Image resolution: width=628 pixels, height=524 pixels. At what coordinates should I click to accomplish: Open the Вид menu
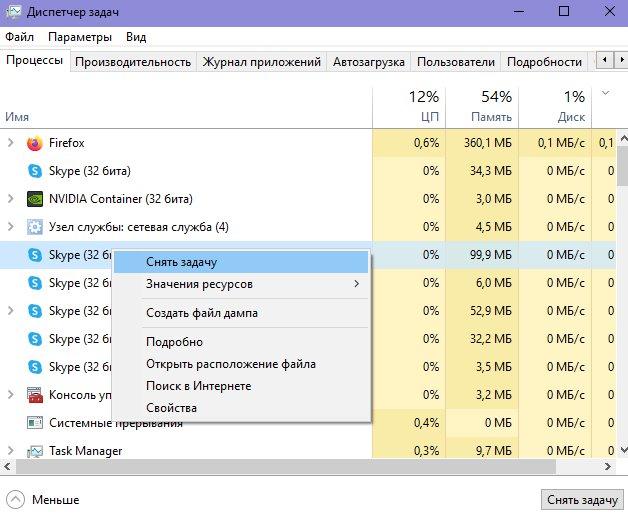[136, 37]
